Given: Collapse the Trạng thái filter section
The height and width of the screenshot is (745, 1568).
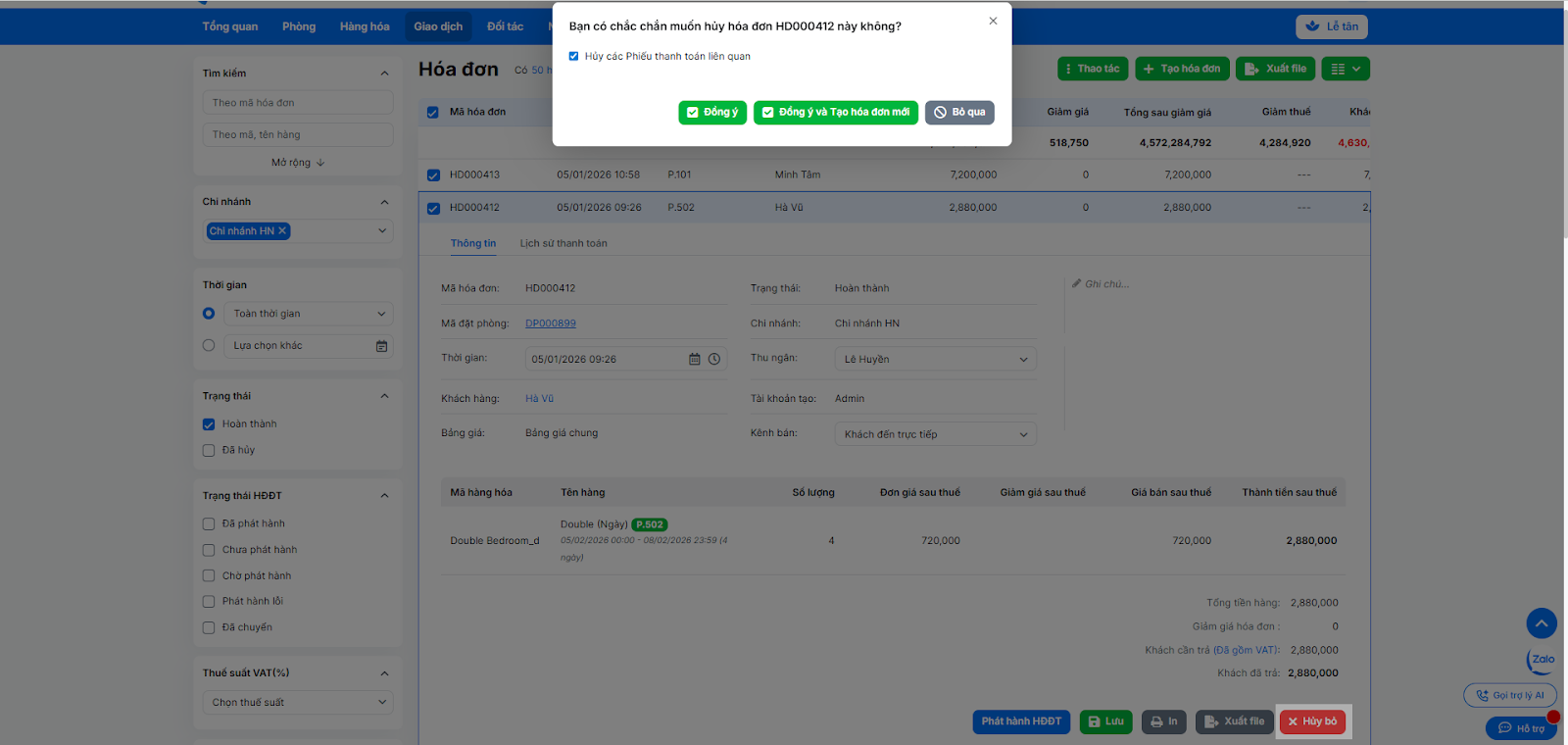Looking at the screenshot, I should tap(384, 396).
